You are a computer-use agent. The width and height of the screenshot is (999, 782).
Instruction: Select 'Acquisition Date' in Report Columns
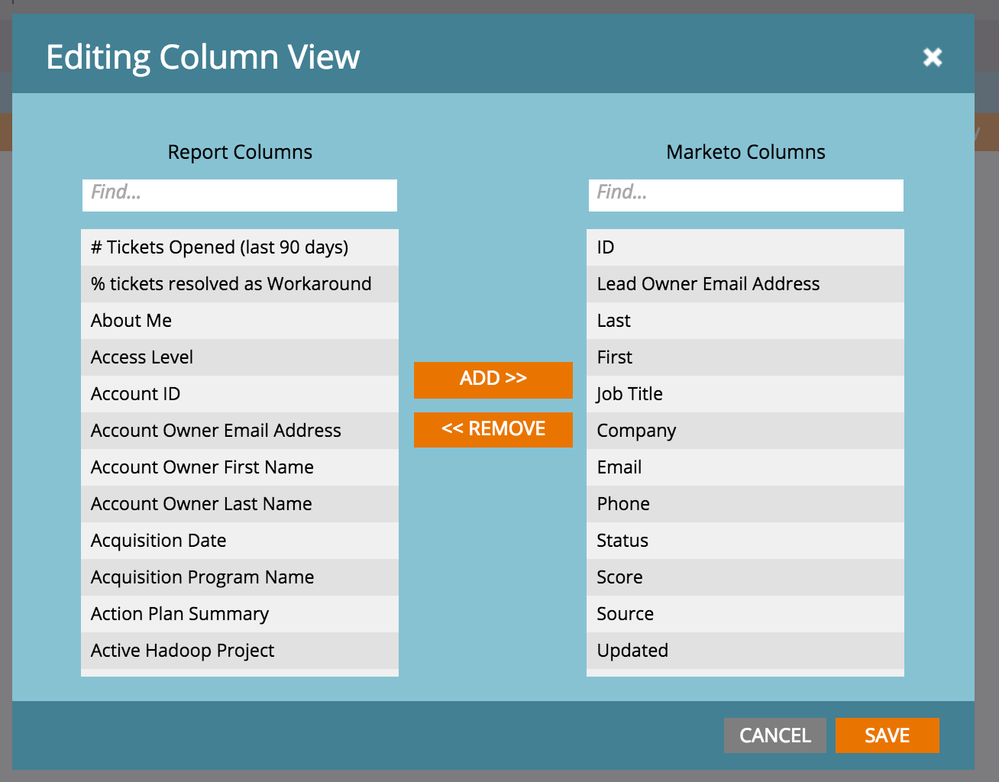tap(240, 540)
